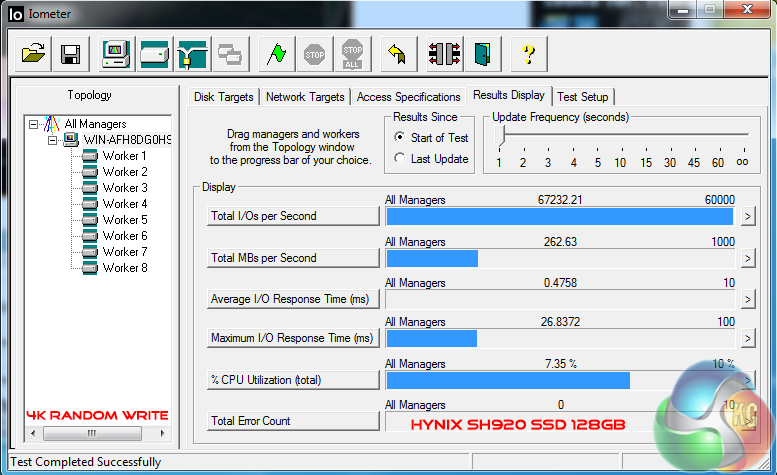Minimize the Iometer window

[x=683, y=10]
